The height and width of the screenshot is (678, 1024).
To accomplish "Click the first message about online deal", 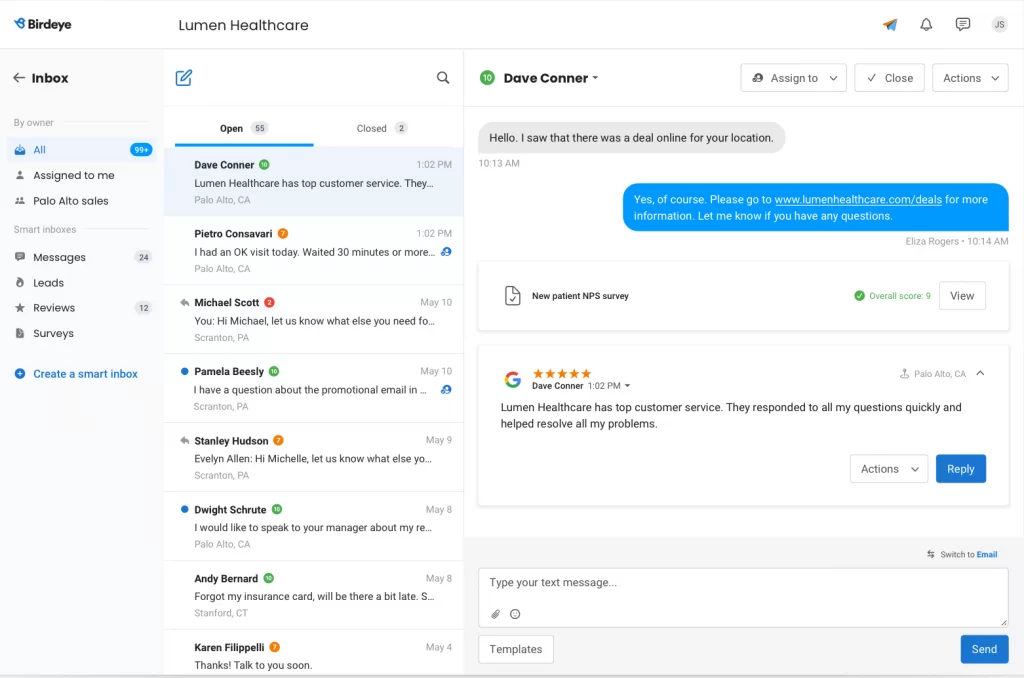I will click(x=632, y=138).
